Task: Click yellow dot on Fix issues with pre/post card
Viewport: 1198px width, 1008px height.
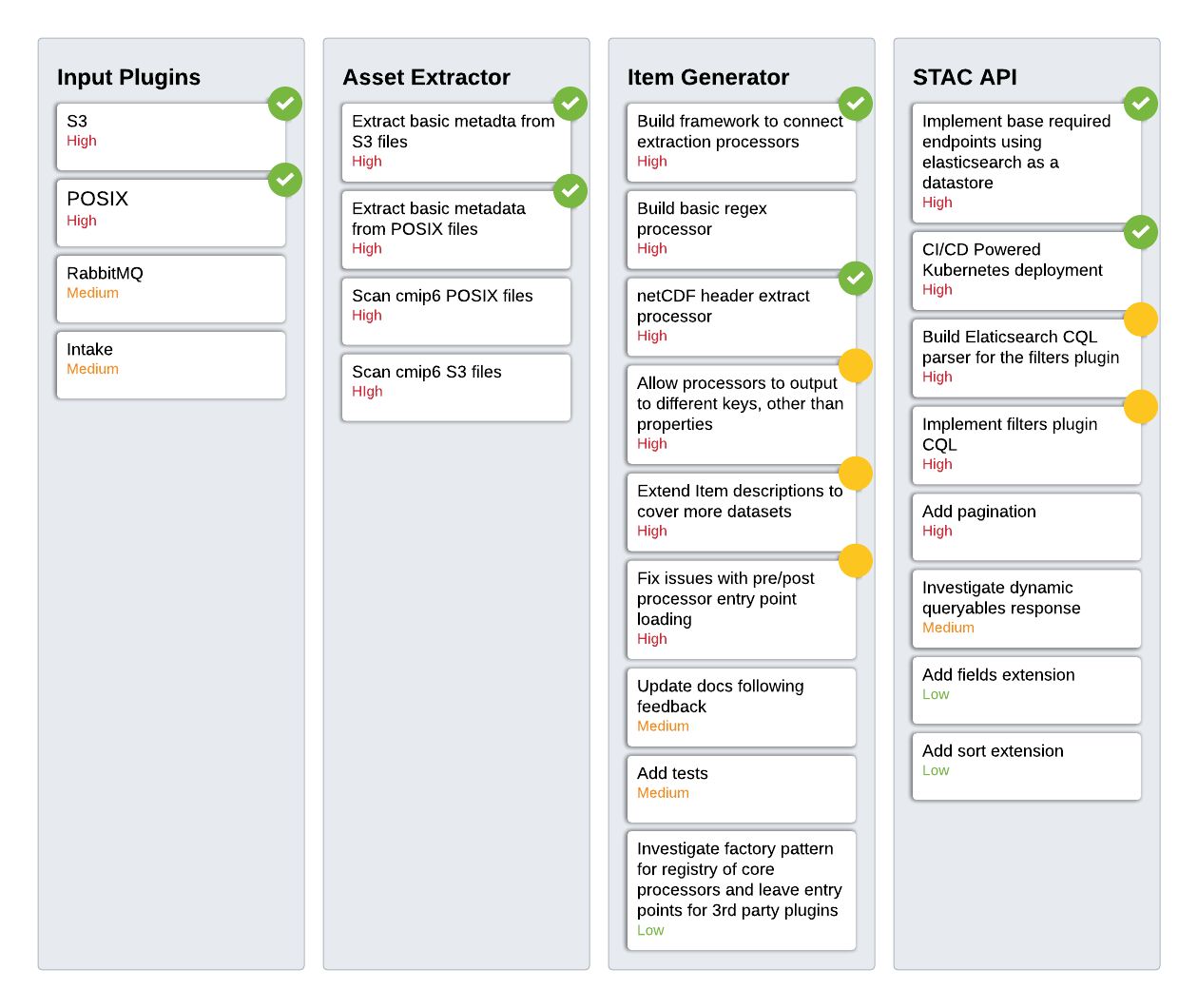Action: pos(856,561)
